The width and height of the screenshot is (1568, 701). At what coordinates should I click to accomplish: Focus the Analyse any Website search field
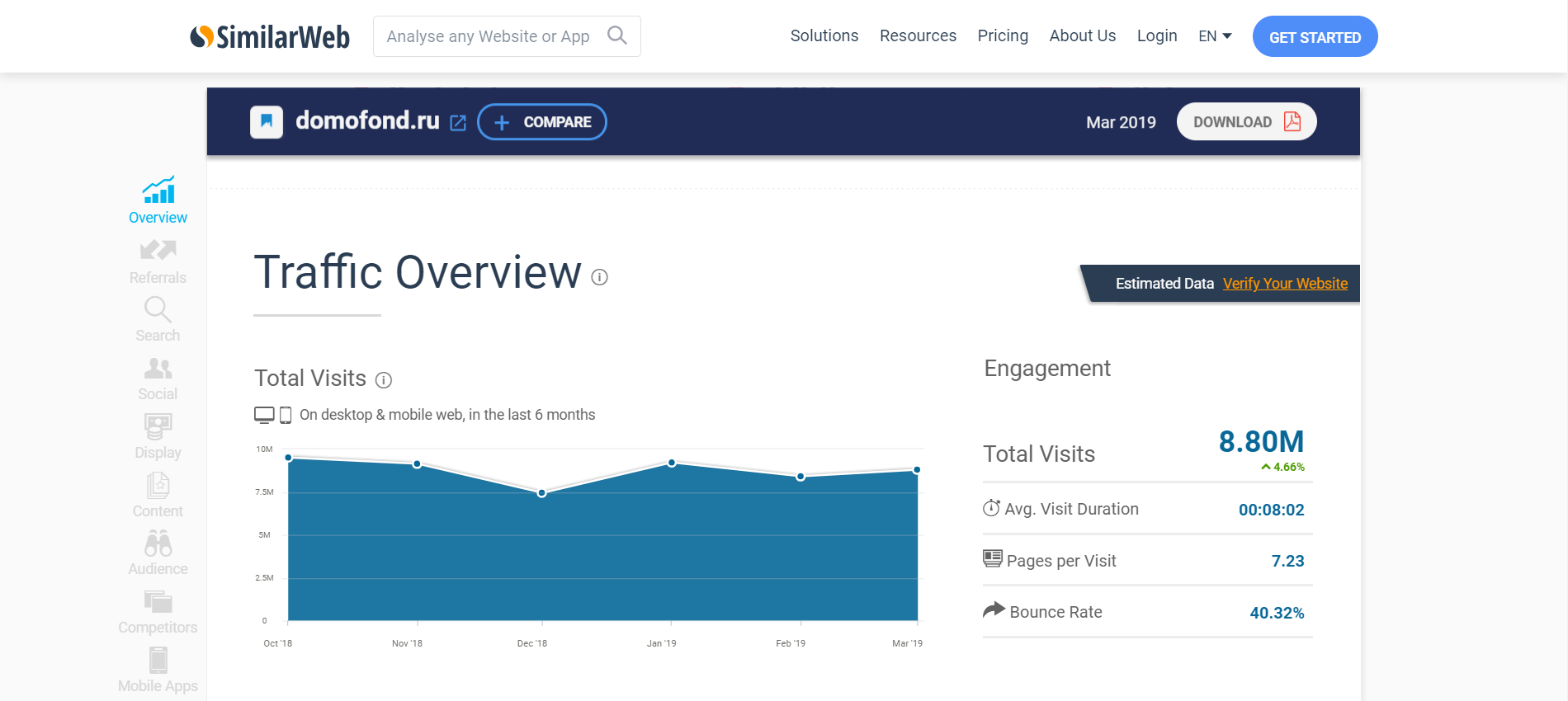click(488, 36)
